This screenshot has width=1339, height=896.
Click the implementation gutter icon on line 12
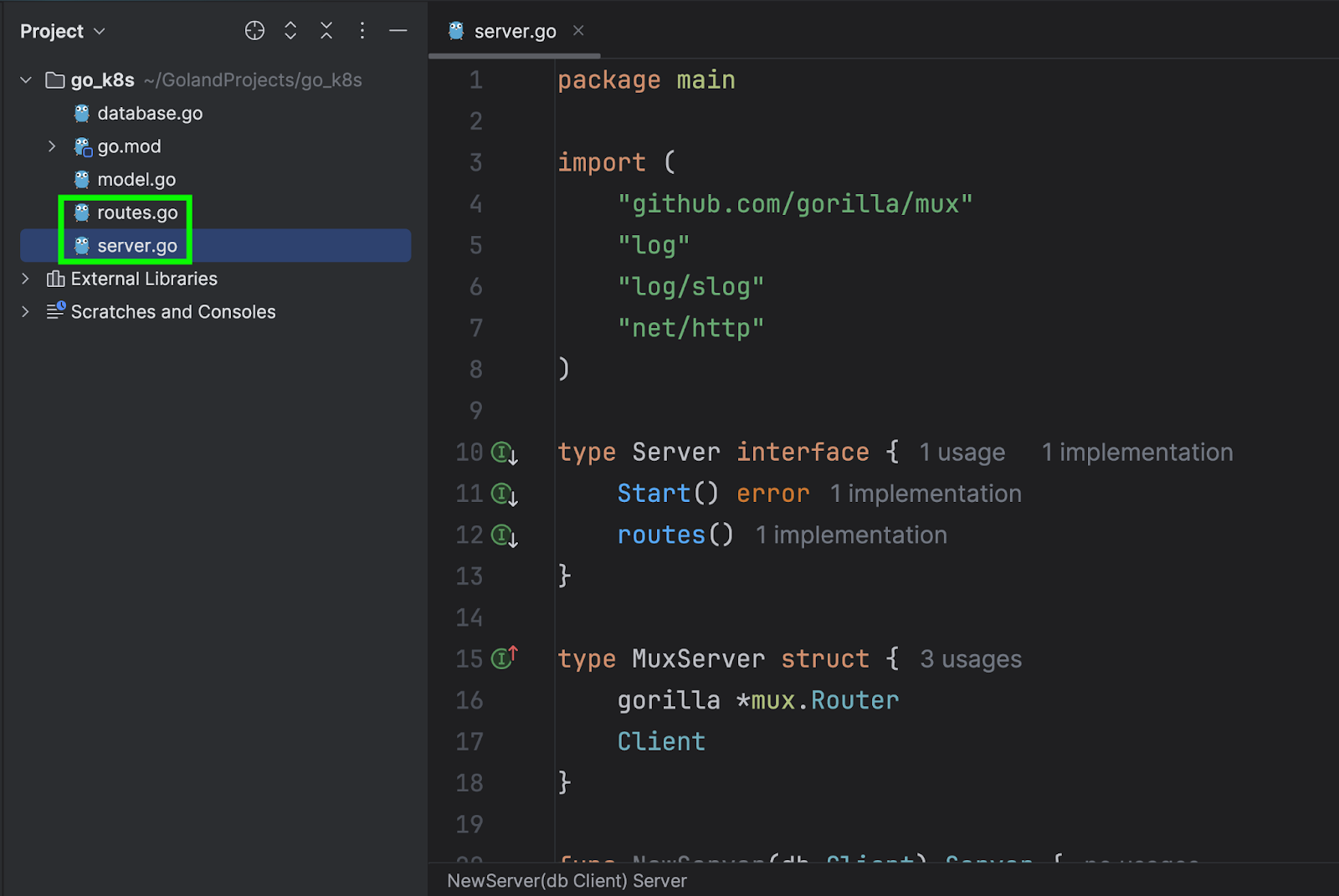point(504,535)
